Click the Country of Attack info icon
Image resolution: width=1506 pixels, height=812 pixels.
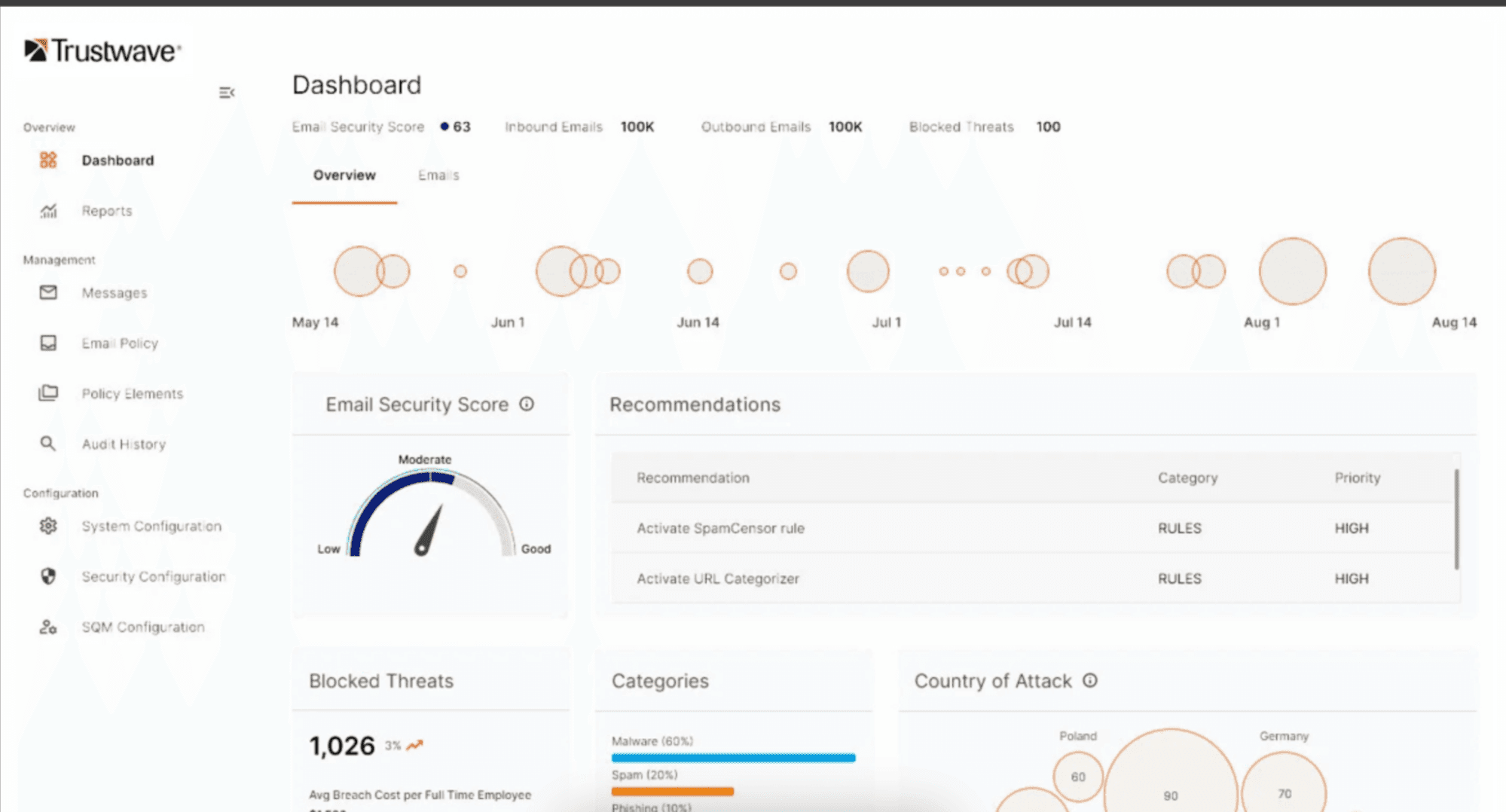pyautogui.click(x=1090, y=681)
